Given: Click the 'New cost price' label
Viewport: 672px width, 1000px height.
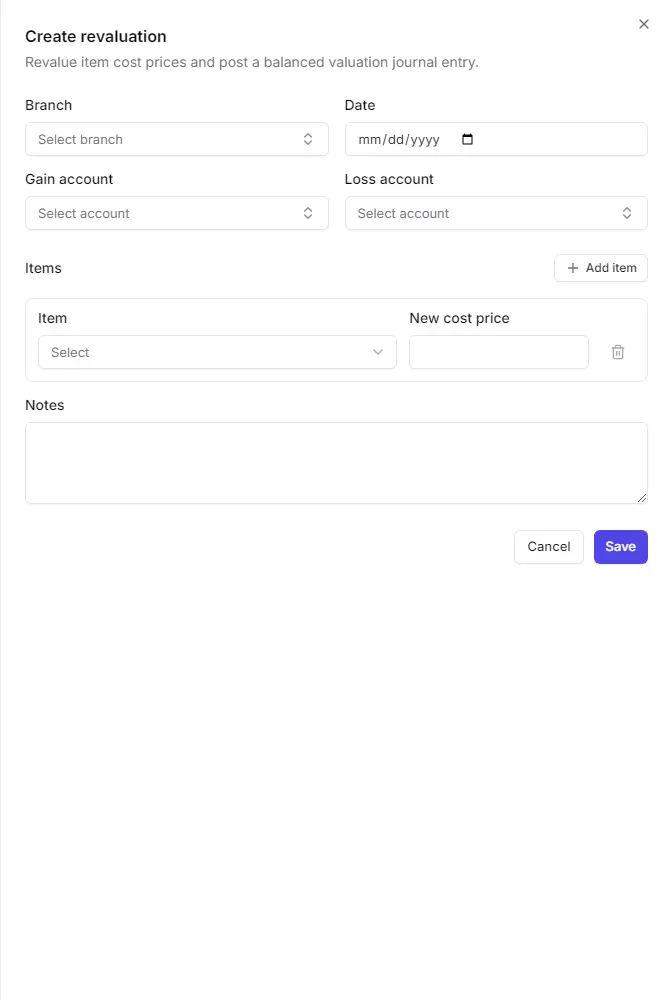Looking at the screenshot, I should pyautogui.click(x=459, y=318).
